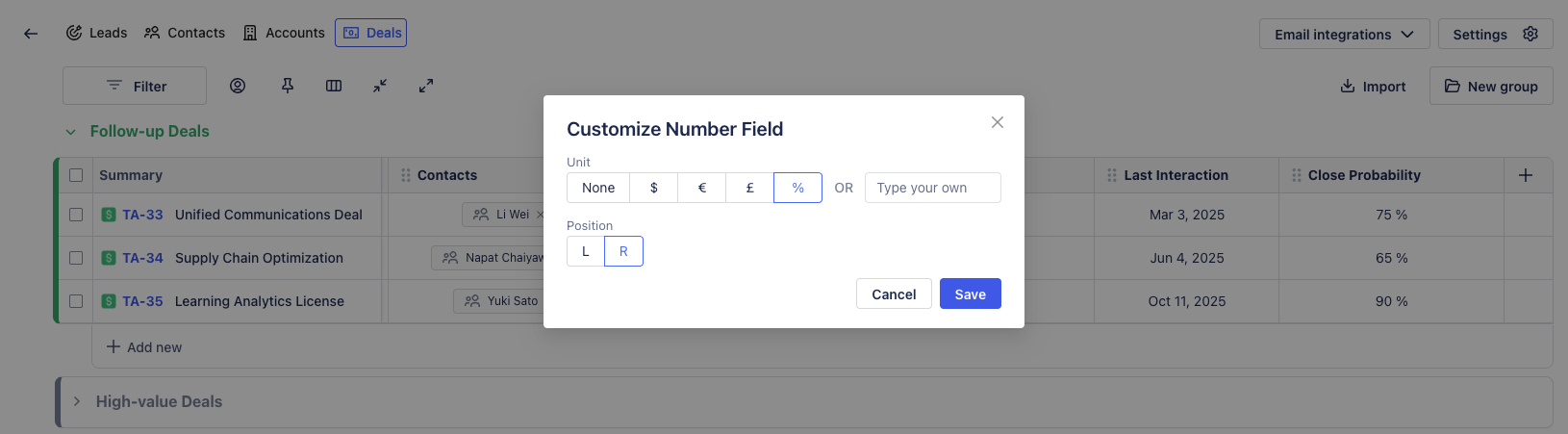Image resolution: width=1568 pixels, height=434 pixels.
Task: Click the pin icon in toolbar
Action: tap(288, 86)
